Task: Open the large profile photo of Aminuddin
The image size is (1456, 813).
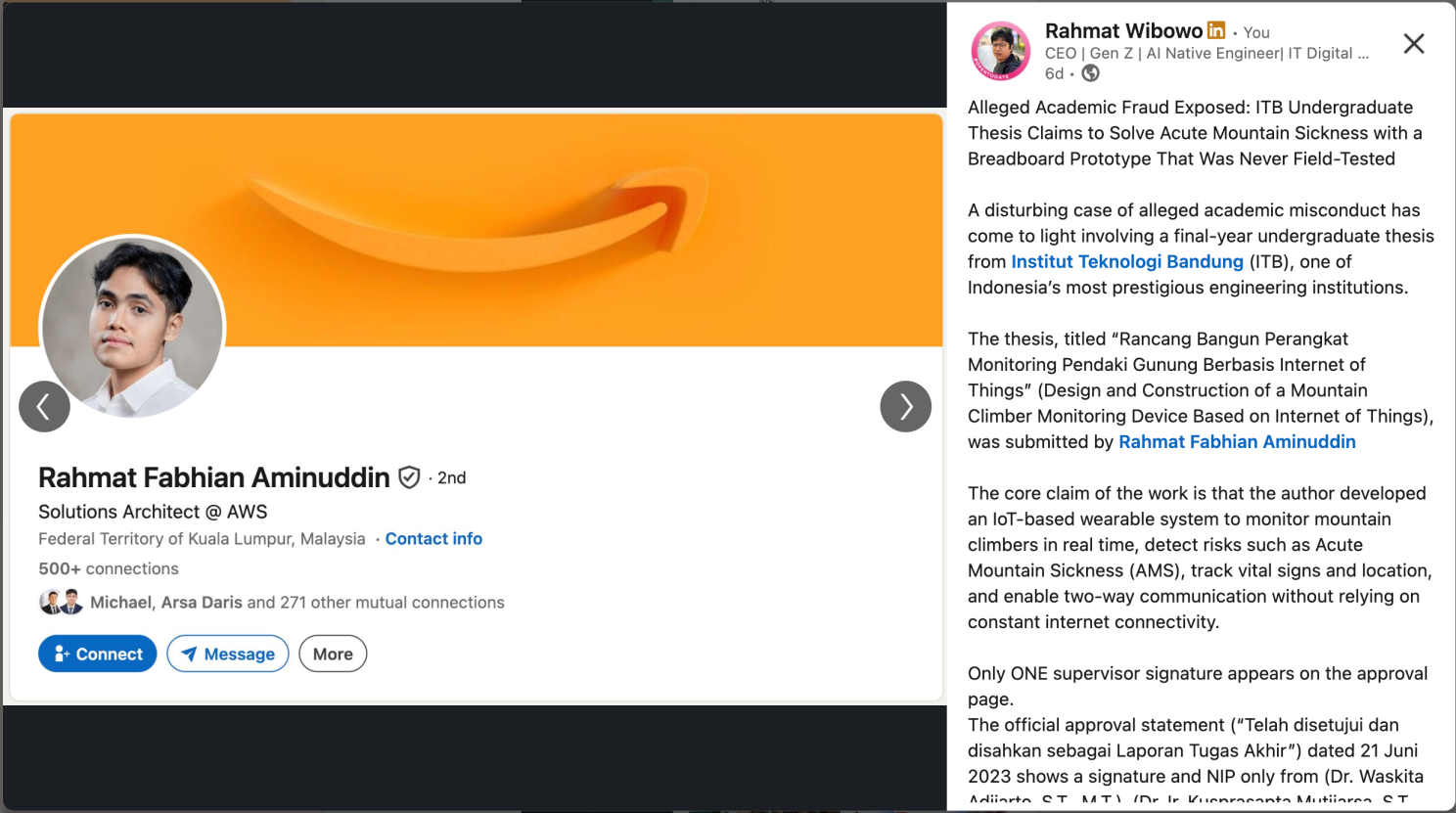Action: coord(132,327)
